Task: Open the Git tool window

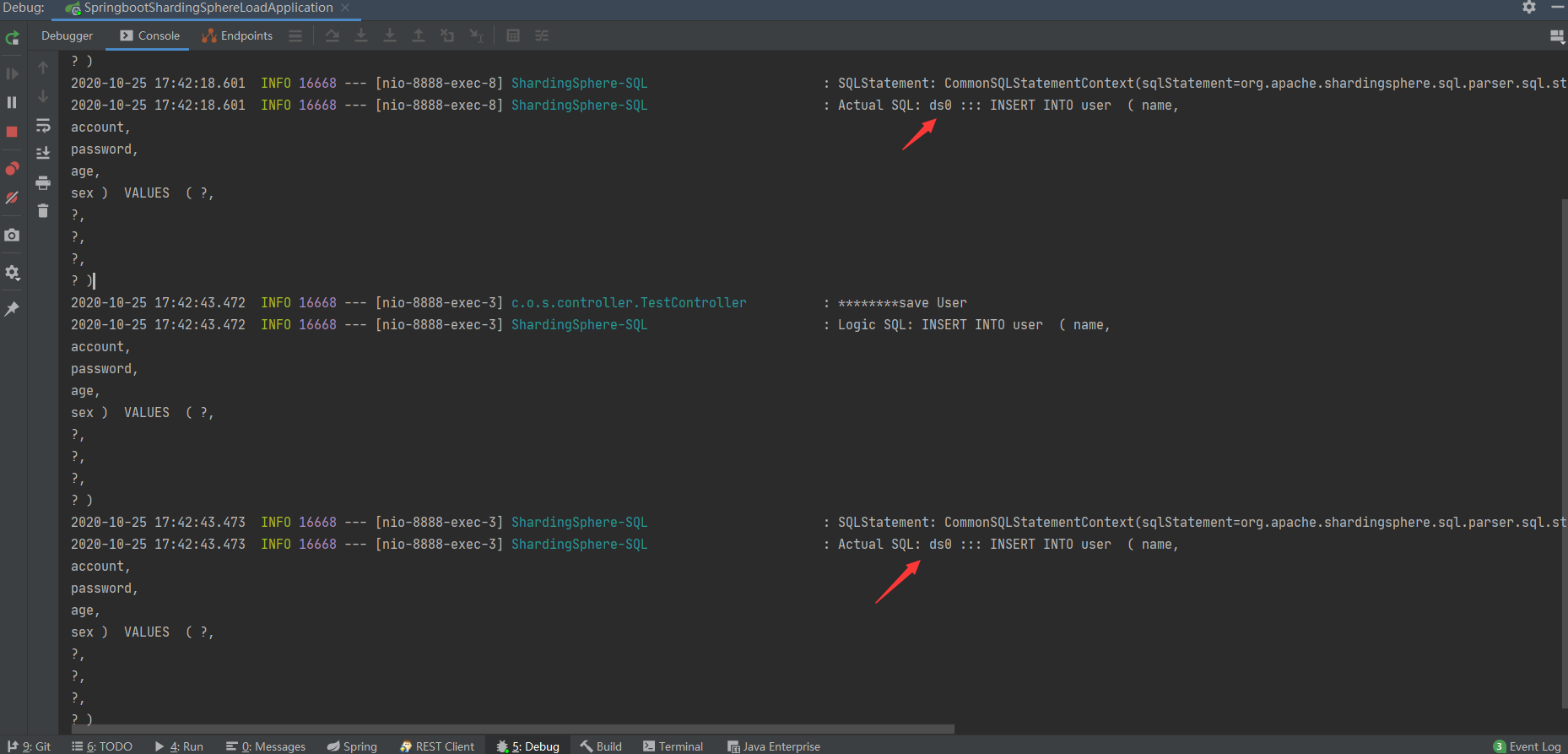Action: [x=29, y=746]
